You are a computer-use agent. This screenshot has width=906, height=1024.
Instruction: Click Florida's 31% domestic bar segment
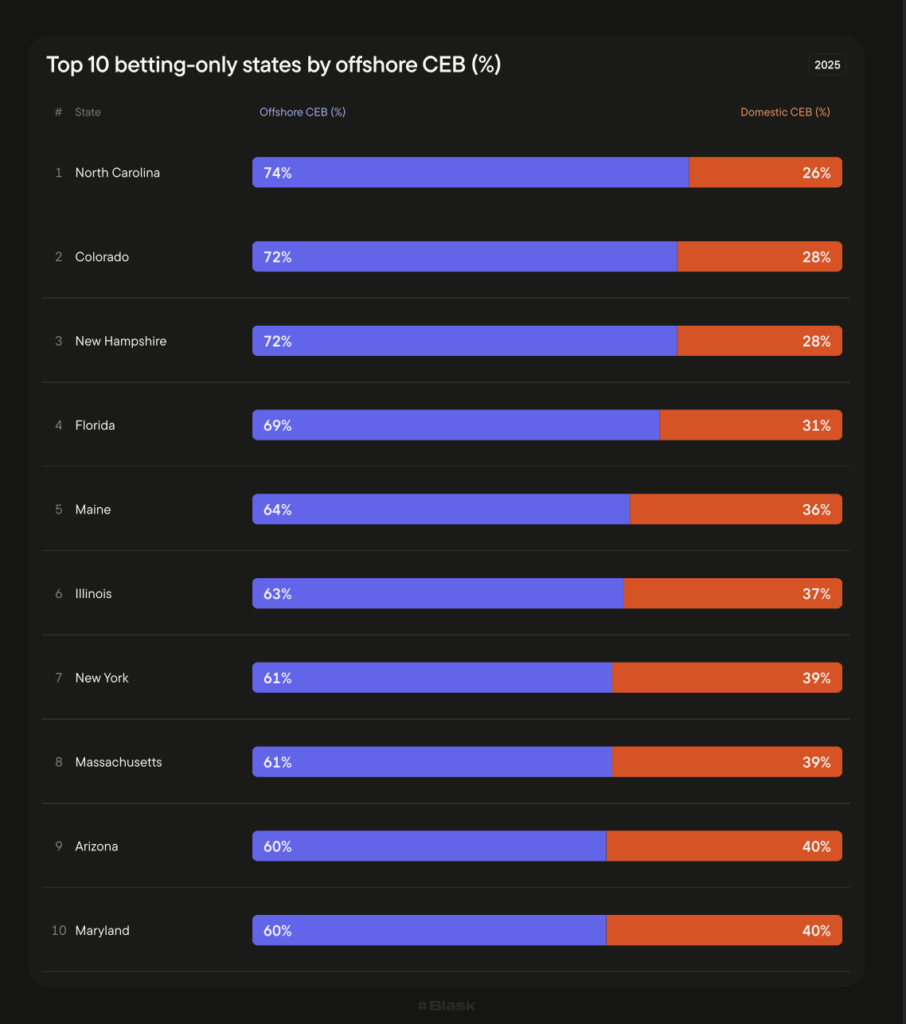point(750,425)
